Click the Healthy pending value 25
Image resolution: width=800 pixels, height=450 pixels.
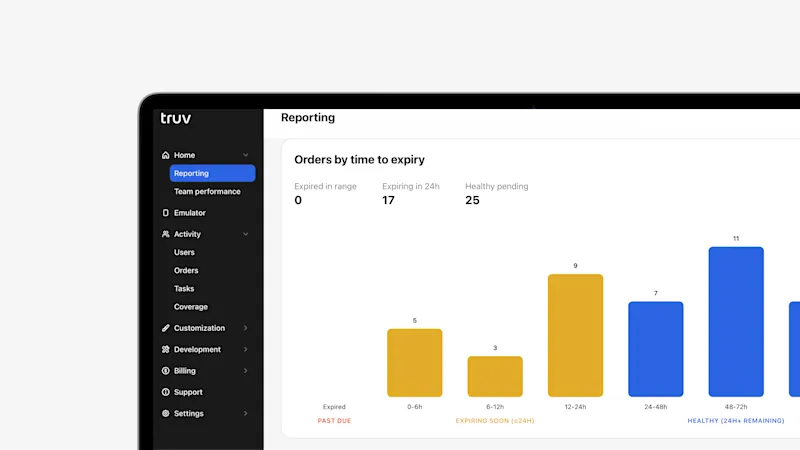[472, 201]
